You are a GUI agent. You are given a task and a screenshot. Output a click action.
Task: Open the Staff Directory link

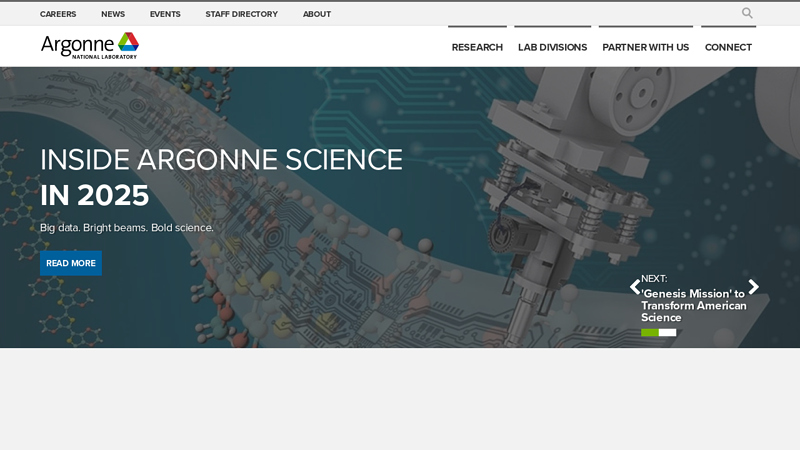tap(242, 14)
